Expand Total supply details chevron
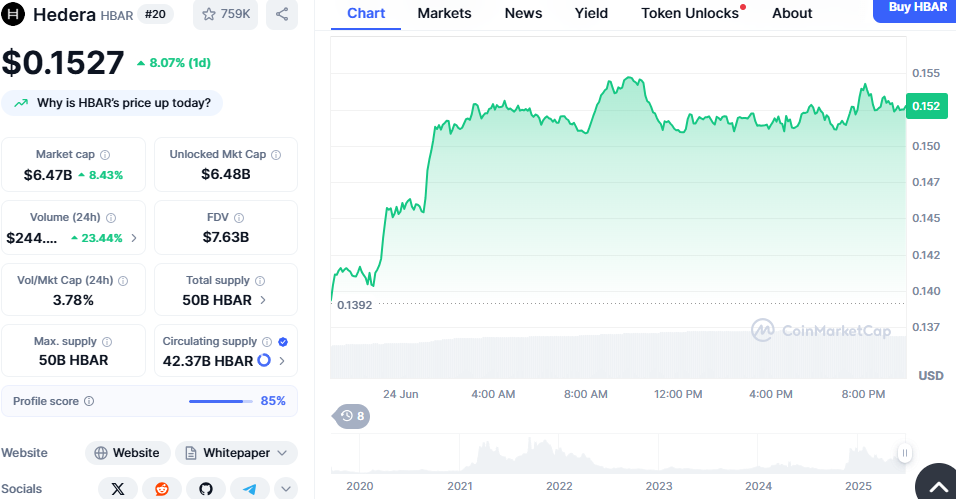 pos(263,300)
